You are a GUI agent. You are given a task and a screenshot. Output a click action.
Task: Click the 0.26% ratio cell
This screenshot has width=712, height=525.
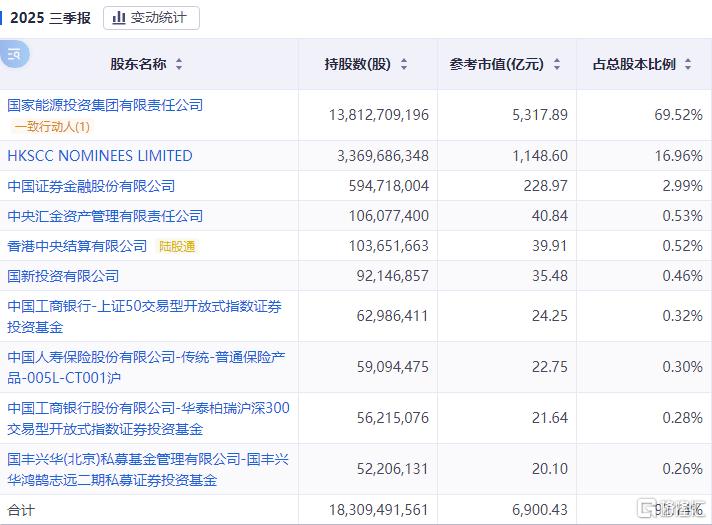(x=682, y=469)
